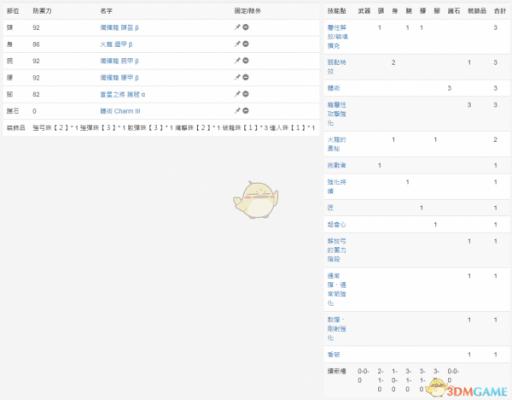Exclude the leg armor with defense 82
512x400 pixels.
(246, 94)
